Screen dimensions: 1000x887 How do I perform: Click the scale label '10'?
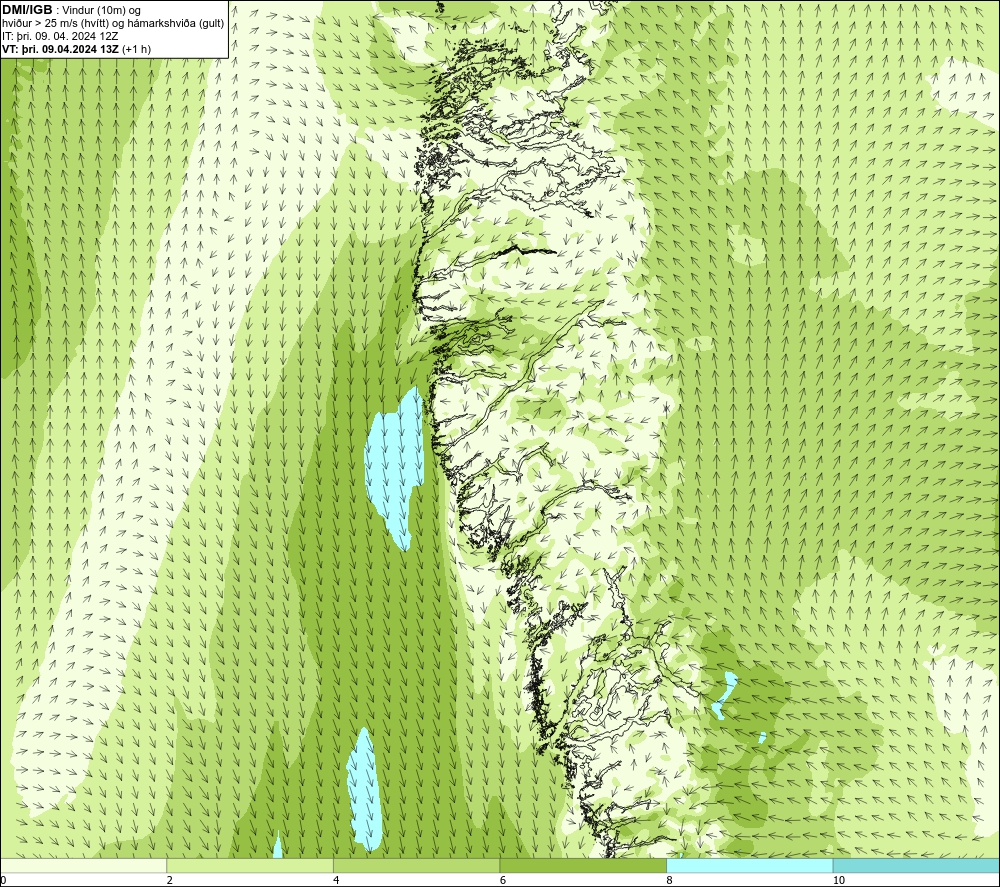coord(839,880)
